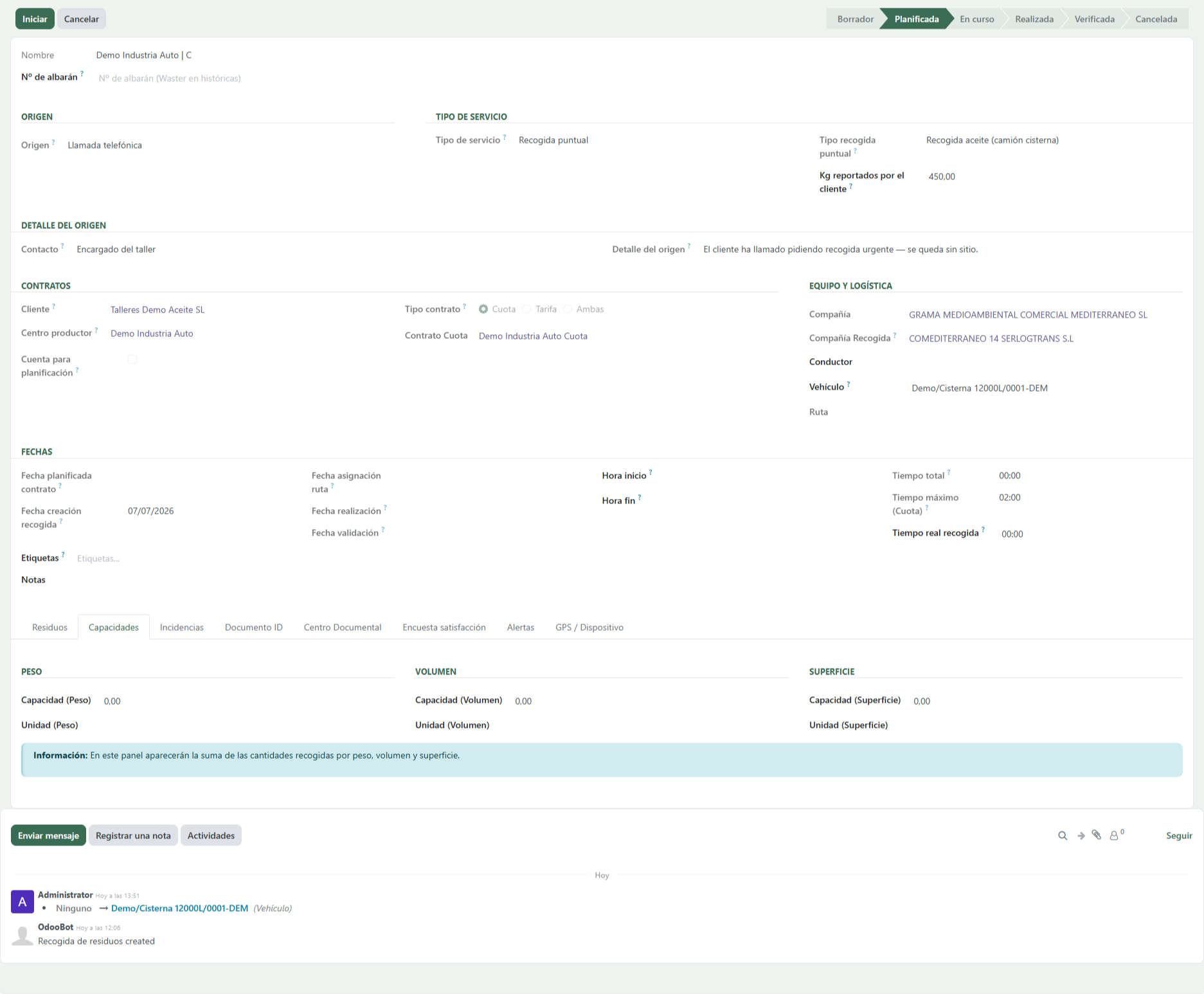1204x994 pixels.
Task: Tick the Cuenta para planificación checkbox
Action: pos(132,359)
